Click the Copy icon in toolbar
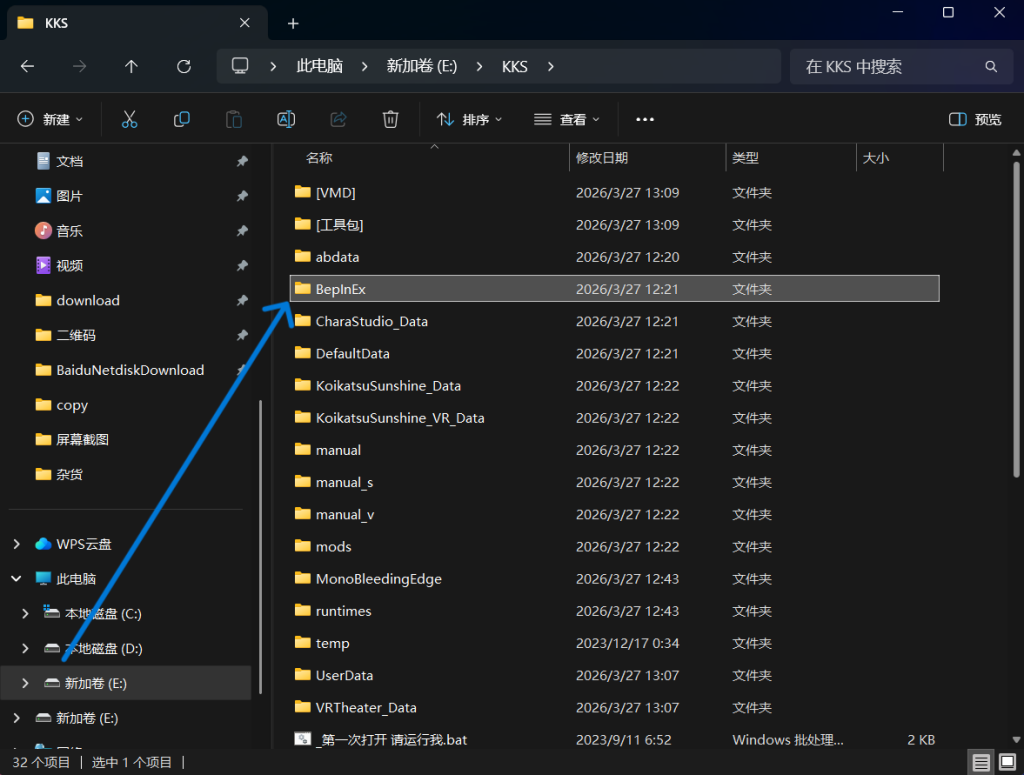Screen dimensions: 1024x775 point(182,119)
